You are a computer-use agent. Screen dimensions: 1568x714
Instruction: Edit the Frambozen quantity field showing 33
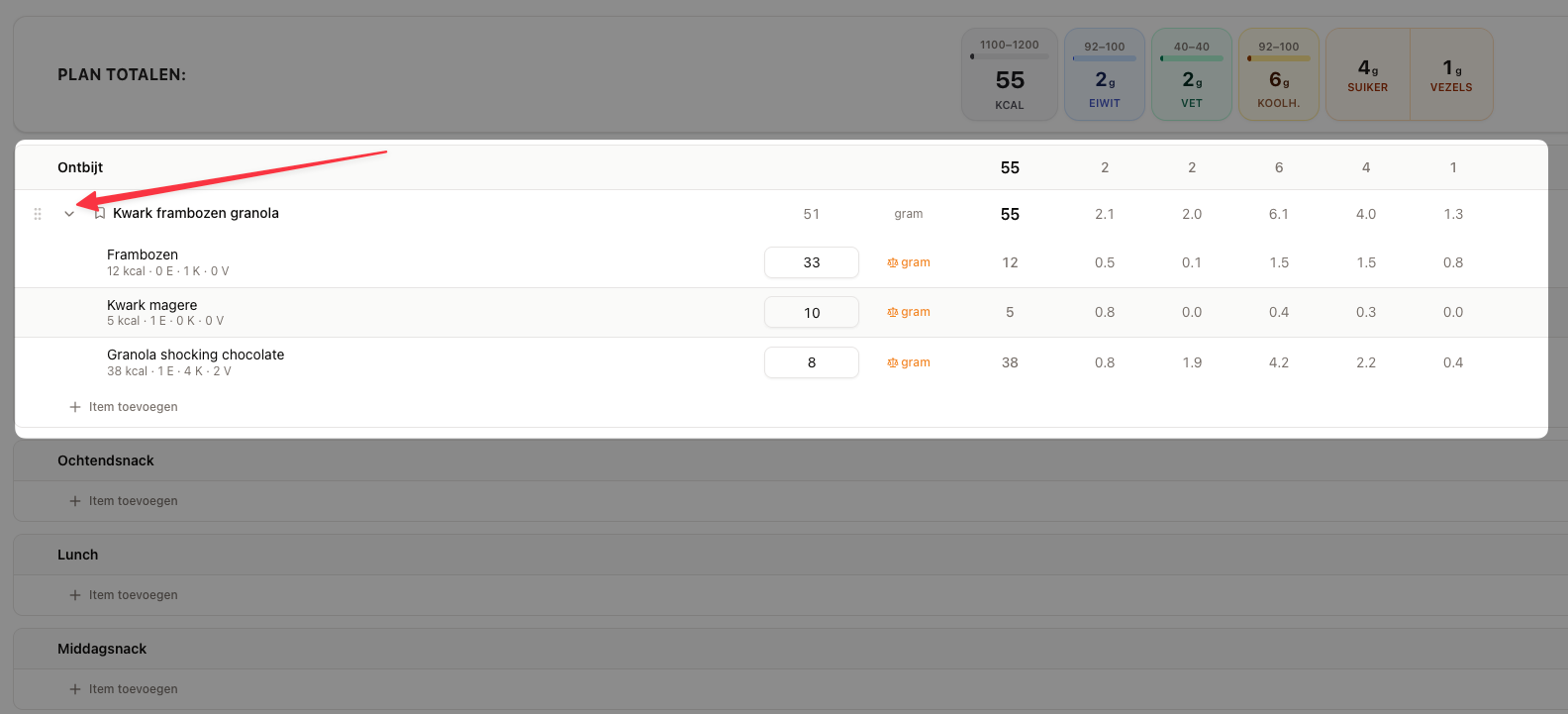click(x=812, y=262)
